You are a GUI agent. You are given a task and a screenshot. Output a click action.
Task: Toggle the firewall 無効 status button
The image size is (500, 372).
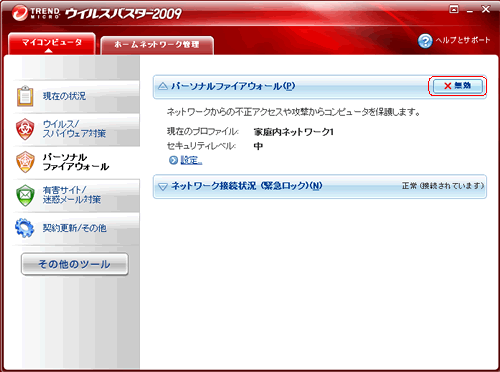coord(458,86)
